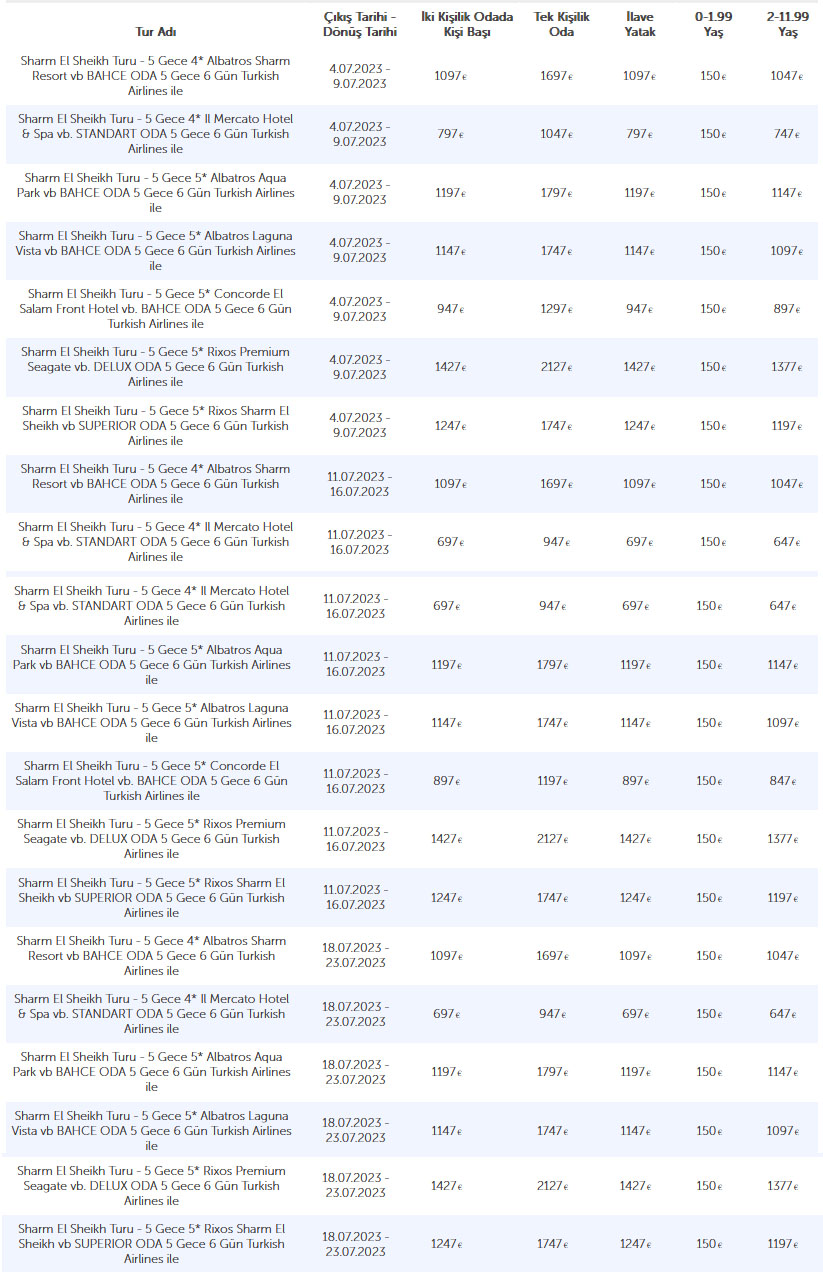Viewport: 823px width, 1287px height.
Task: Select Albatros Aqua Park tour departing 11.07.2023
Action: click(x=155, y=665)
